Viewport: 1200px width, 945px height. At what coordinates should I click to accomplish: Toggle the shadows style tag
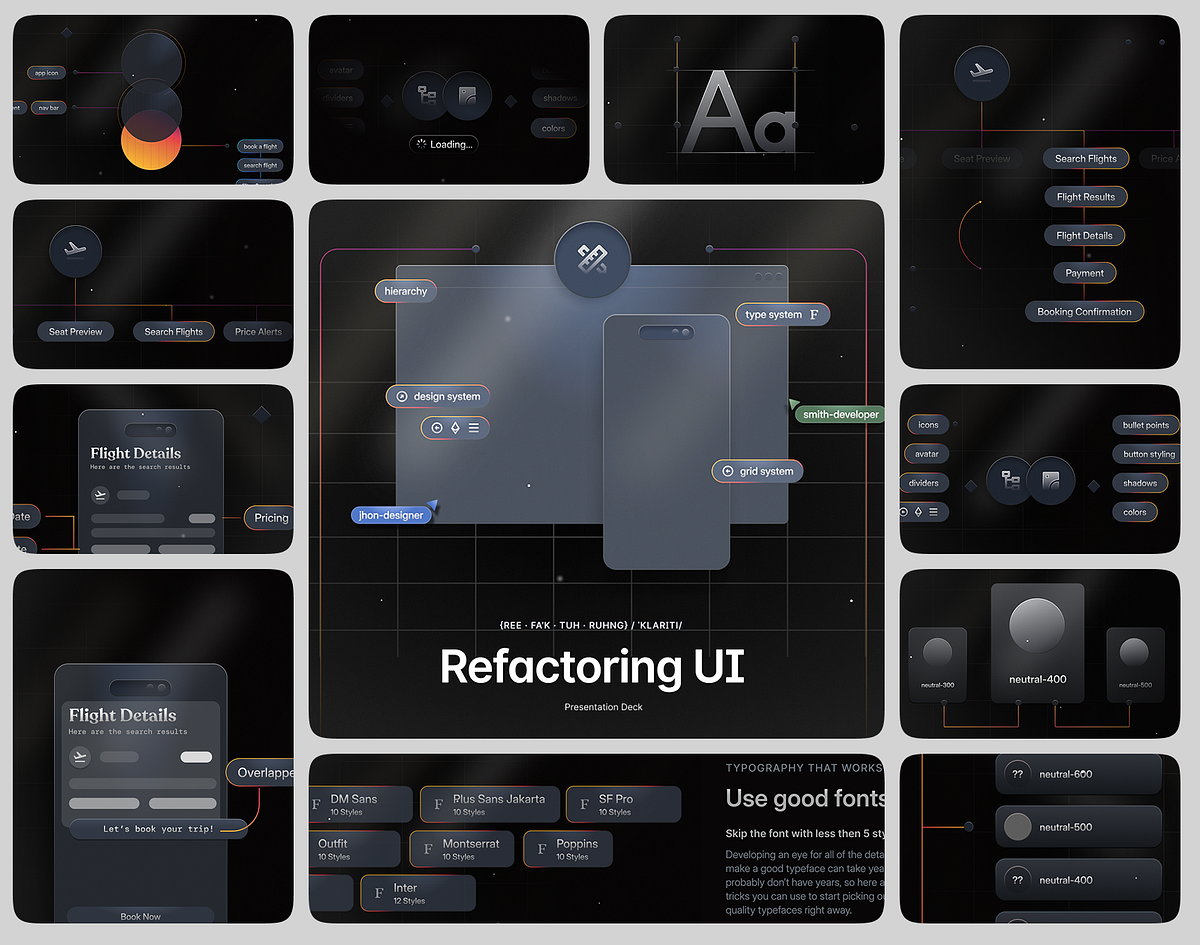point(1140,482)
